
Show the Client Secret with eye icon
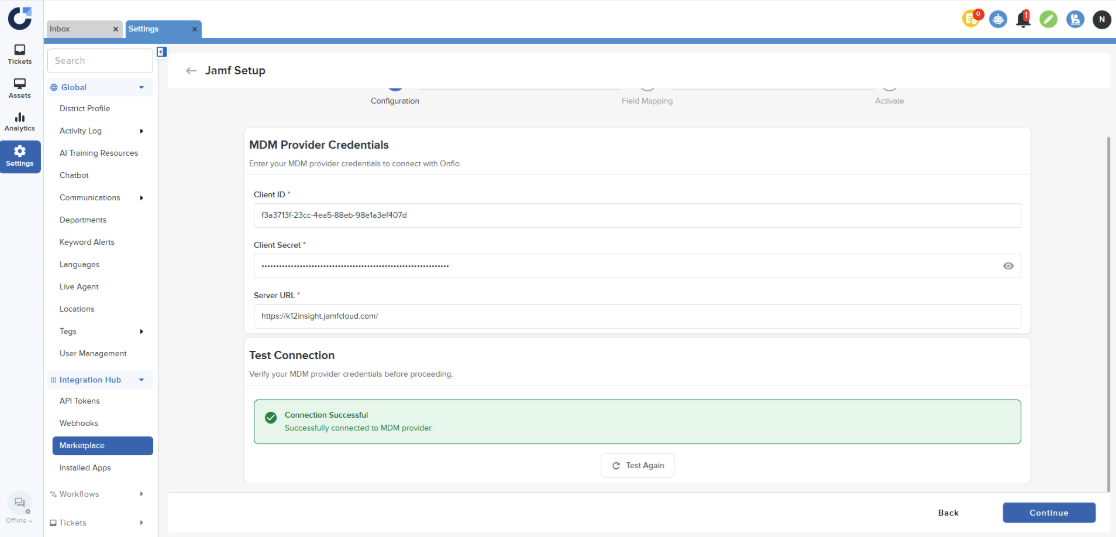1008,266
